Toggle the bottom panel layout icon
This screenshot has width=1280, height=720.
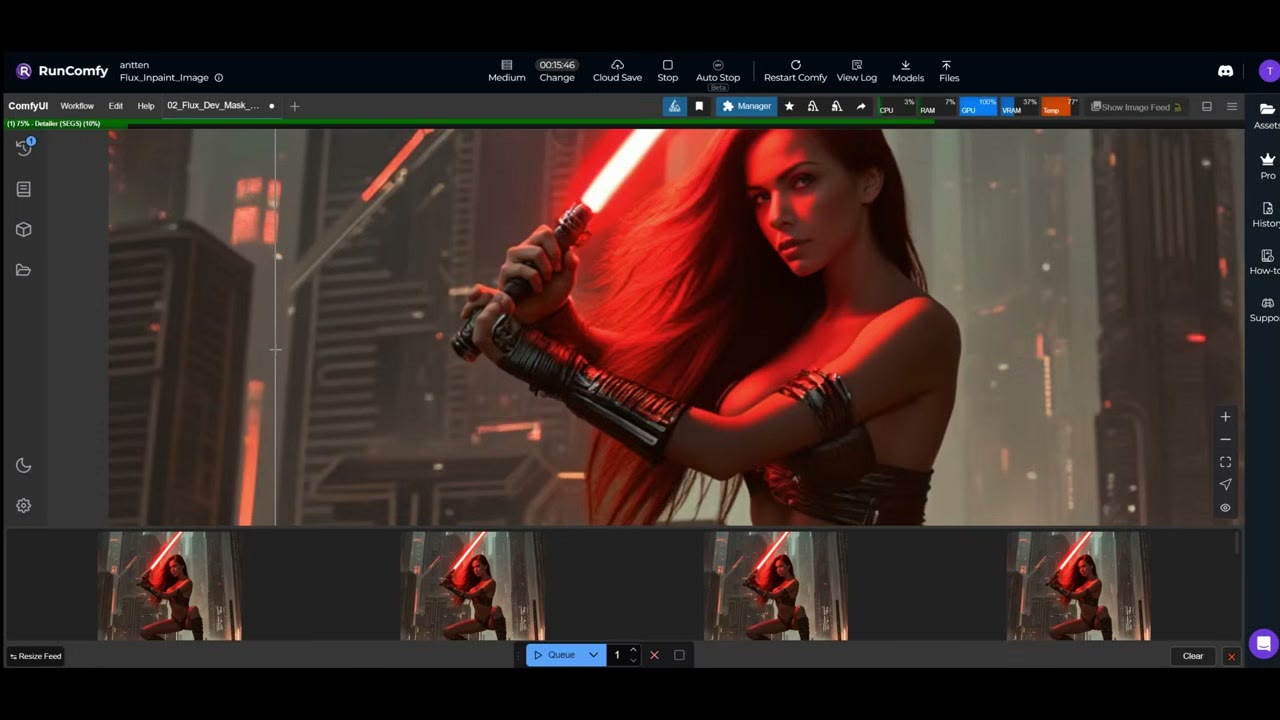1207,107
